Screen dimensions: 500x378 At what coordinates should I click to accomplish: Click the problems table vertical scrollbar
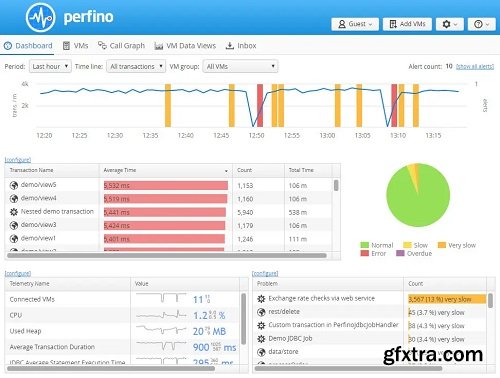pos(490,300)
